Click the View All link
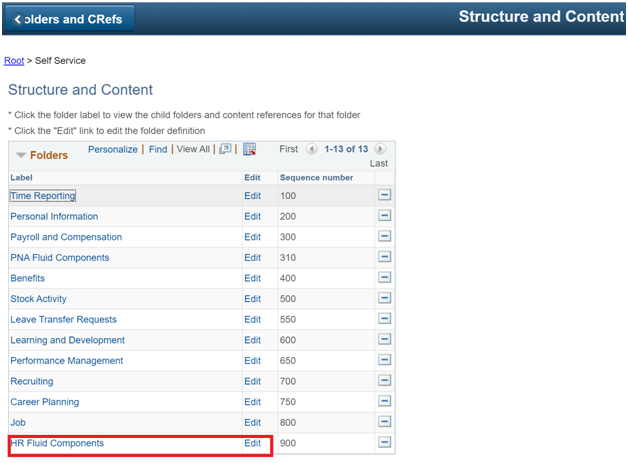The width and height of the screenshot is (628, 463). coord(193,149)
